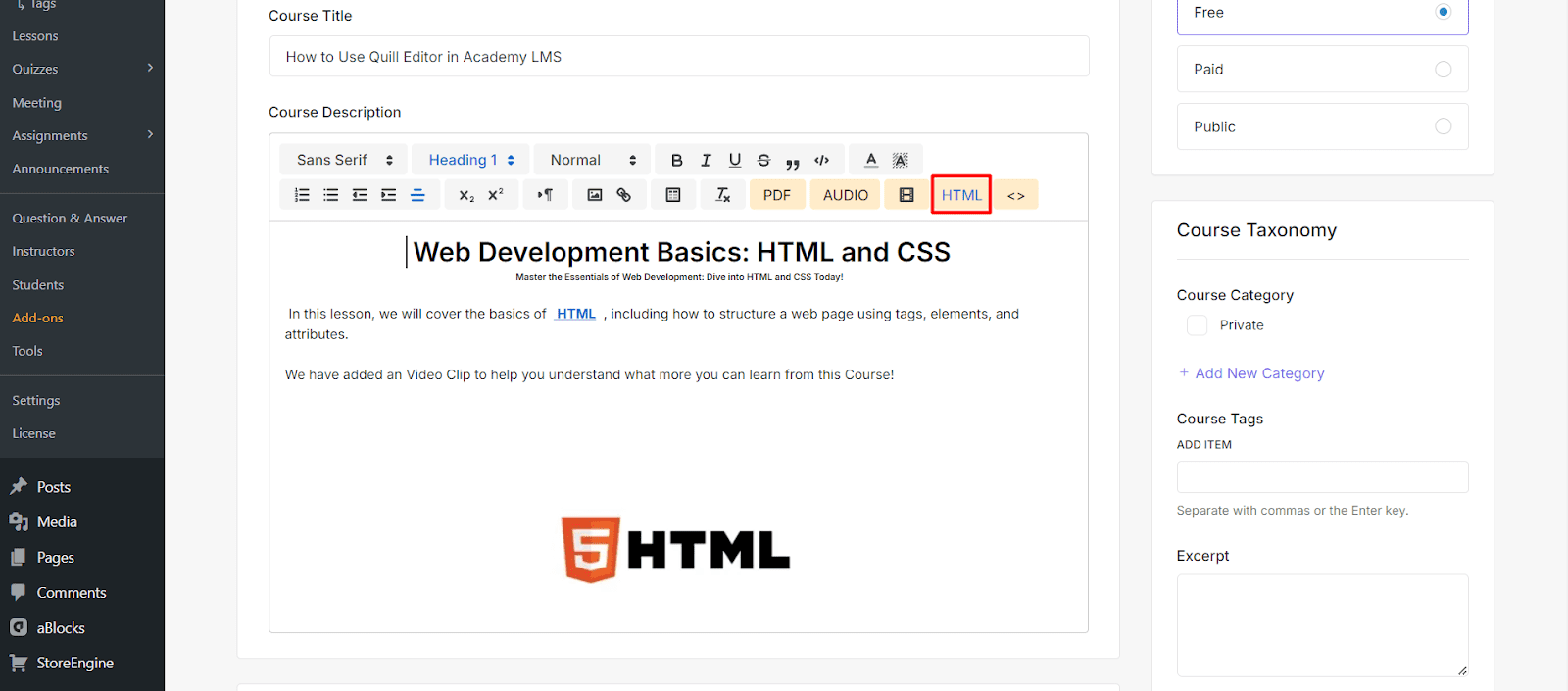Check the Private category checkbox
This screenshot has height=691, width=1568.
(1197, 325)
